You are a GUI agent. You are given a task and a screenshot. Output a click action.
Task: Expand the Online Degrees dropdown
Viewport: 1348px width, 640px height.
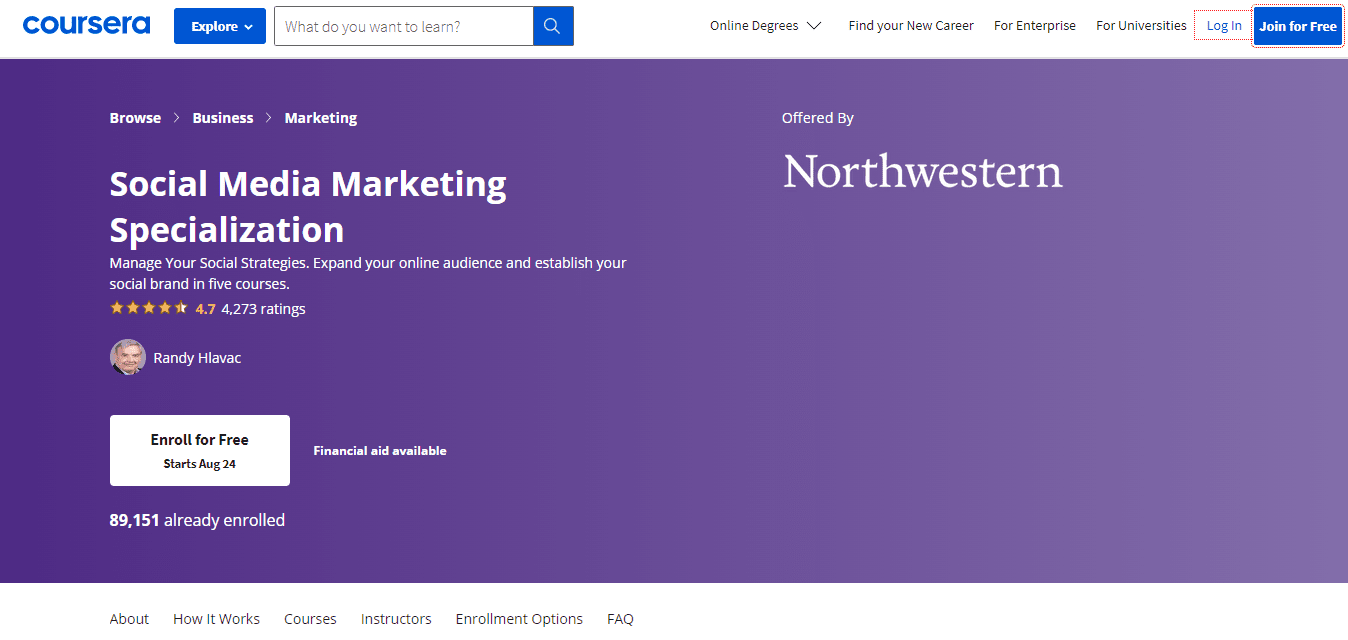[765, 26]
